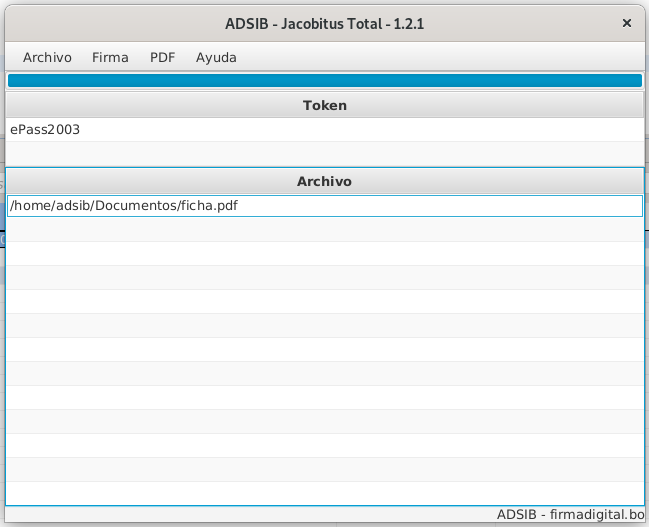Click the last row of the Archivo table
This screenshot has height=527, width=649.
pyautogui.click(x=324, y=494)
